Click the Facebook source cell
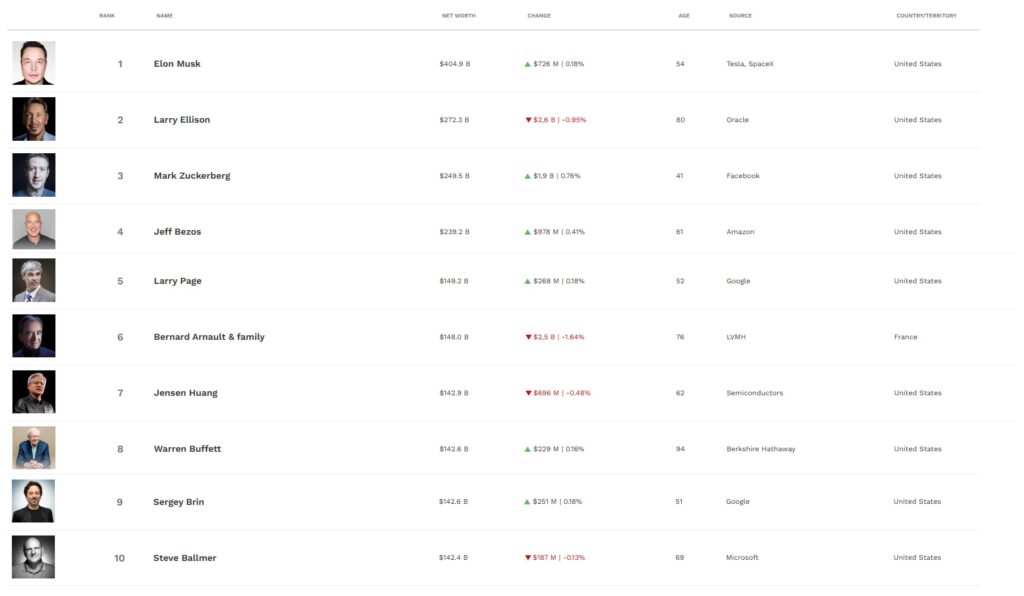 pos(743,176)
